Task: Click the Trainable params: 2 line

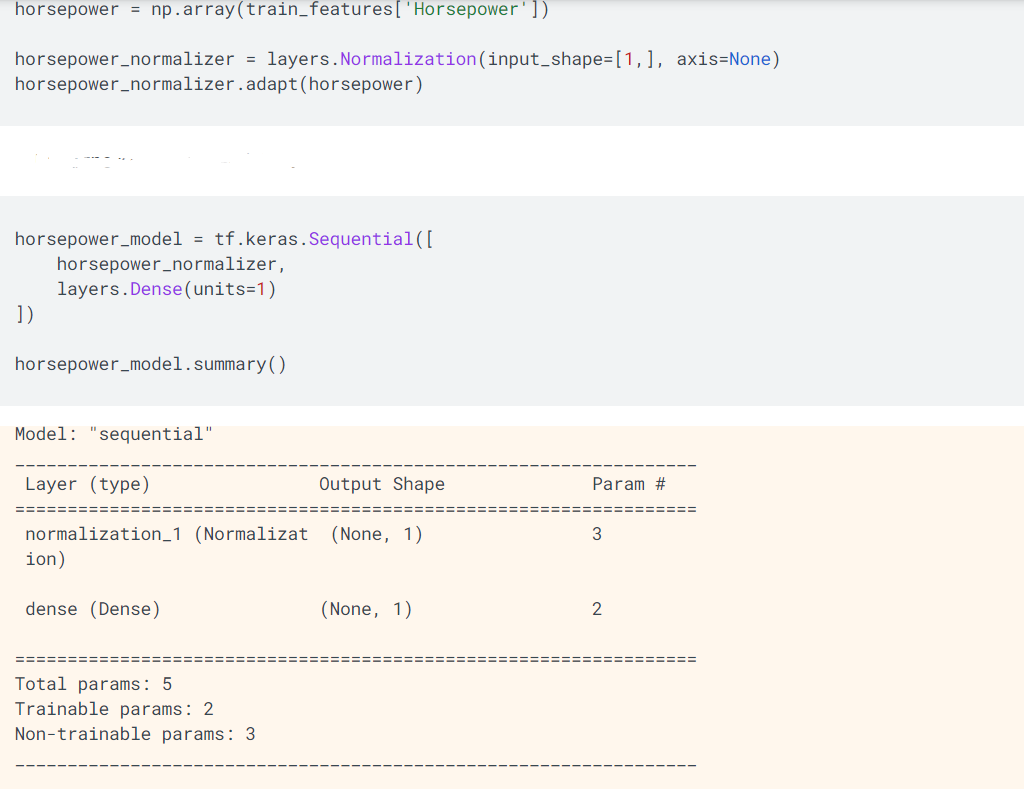Action: (x=114, y=709)
